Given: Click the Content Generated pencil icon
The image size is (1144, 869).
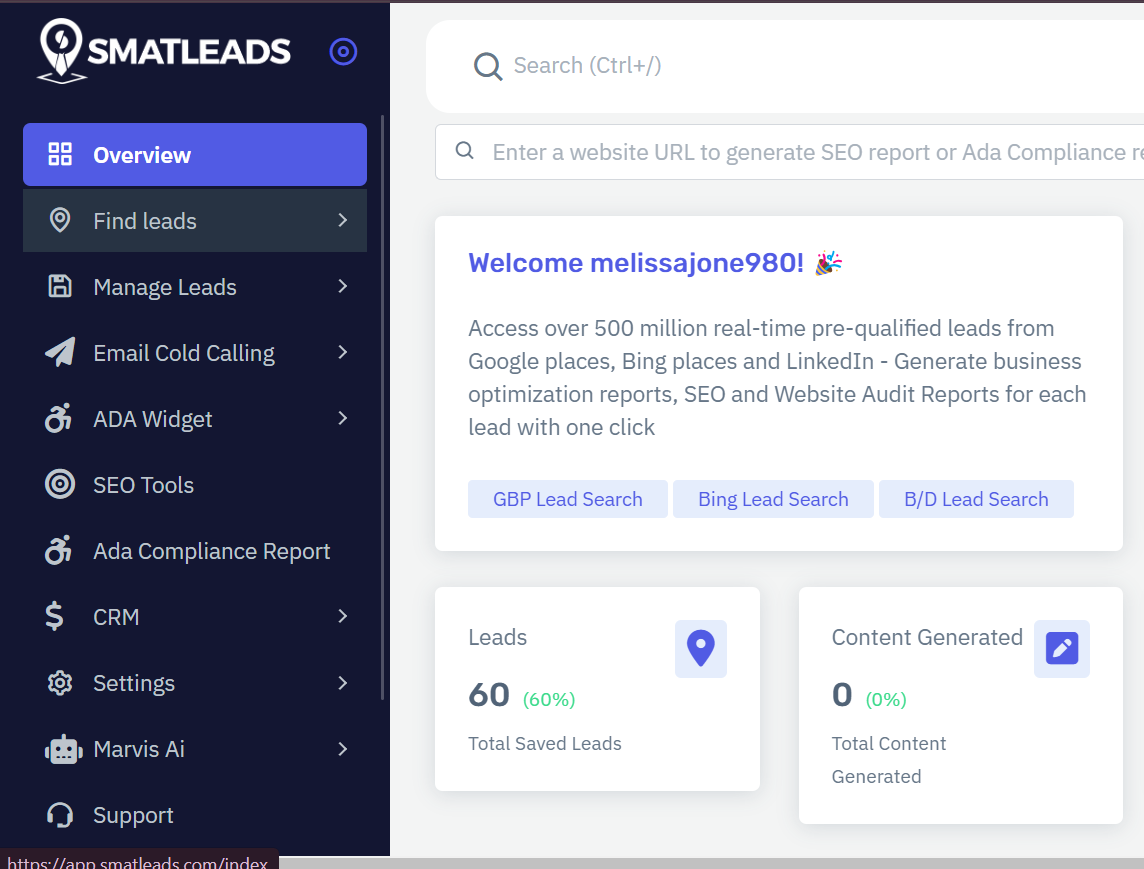Looking at the screenshot, I should (x=1061, y=648).
